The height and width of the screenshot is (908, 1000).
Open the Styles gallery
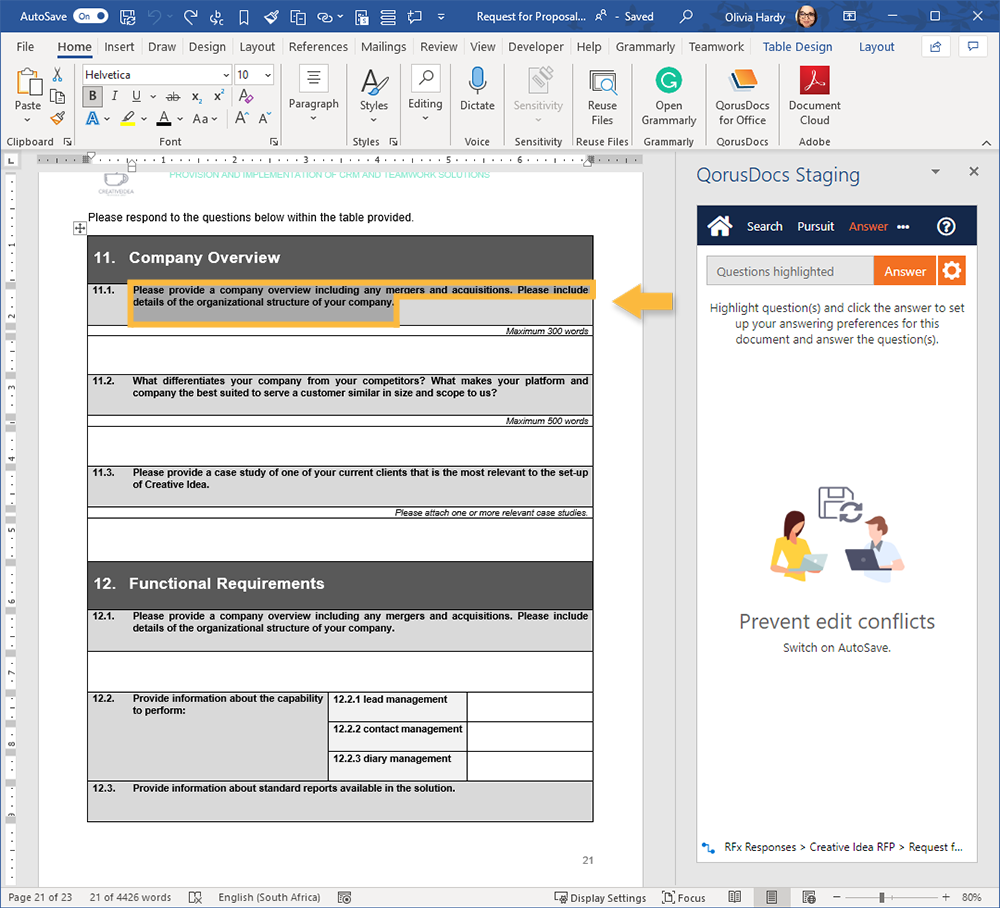click(x=374, y=96)
